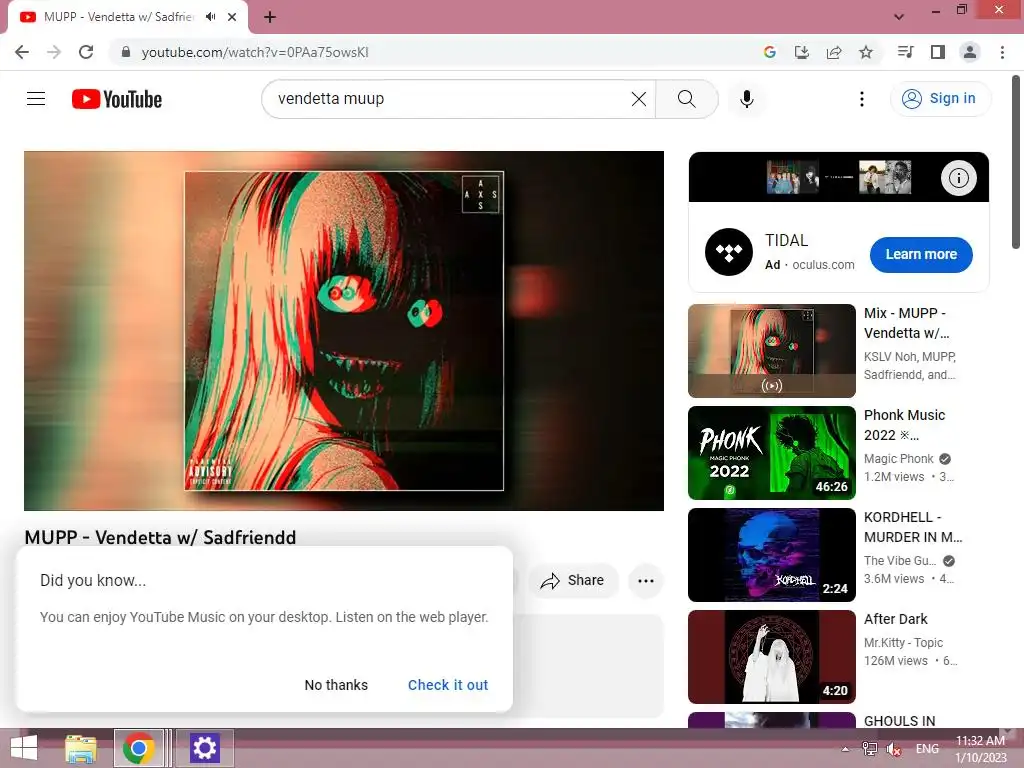The image size is (1024, 768).
Task: Click network icon in system tray
Action: [870, 748]
